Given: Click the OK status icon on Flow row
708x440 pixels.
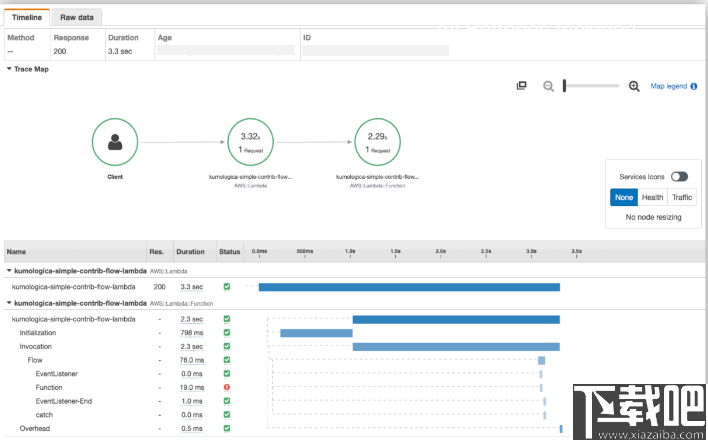Looking at the screenshot, I should tap(227, 360).
